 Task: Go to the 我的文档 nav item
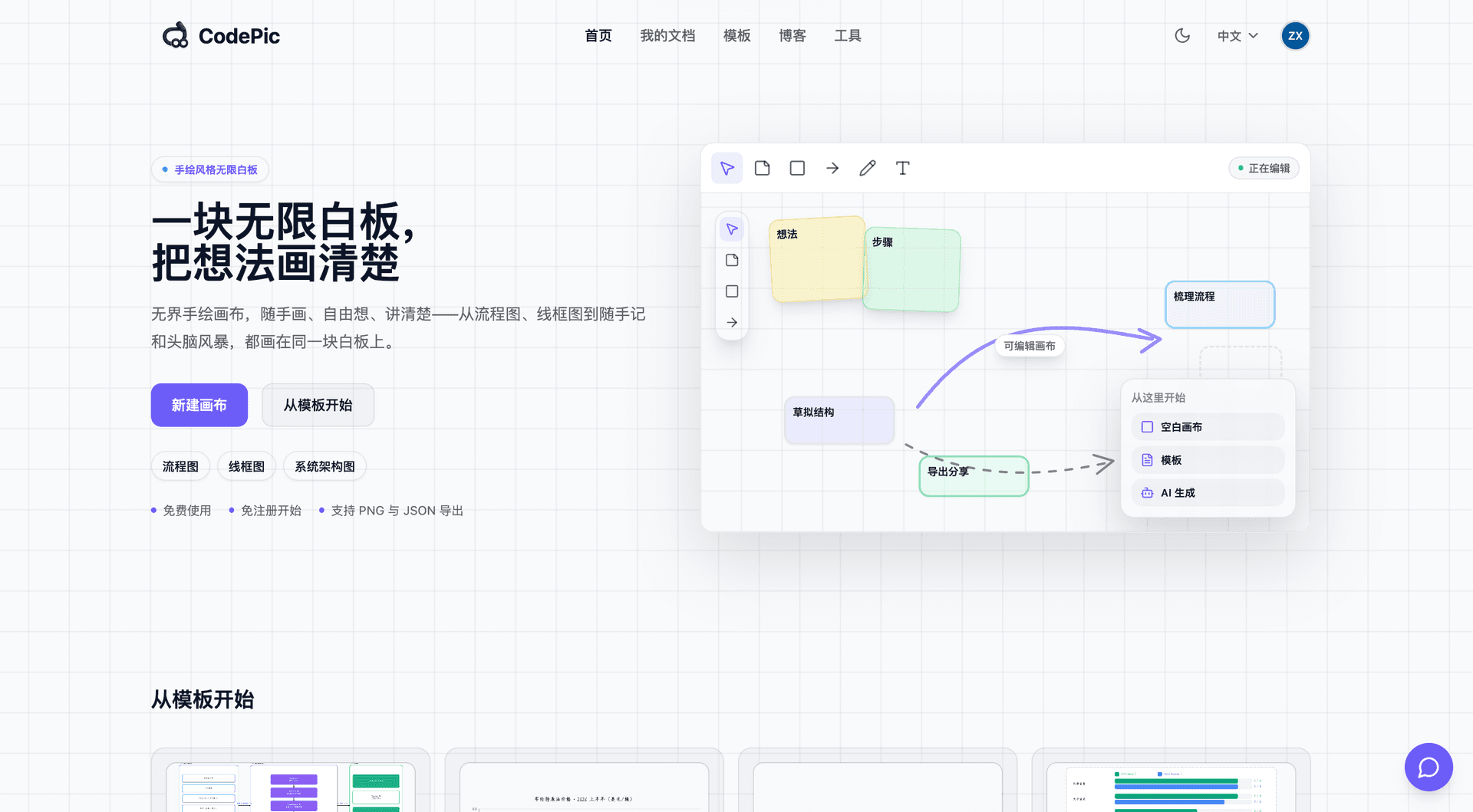pyautogui.click(x=667, y=36)
